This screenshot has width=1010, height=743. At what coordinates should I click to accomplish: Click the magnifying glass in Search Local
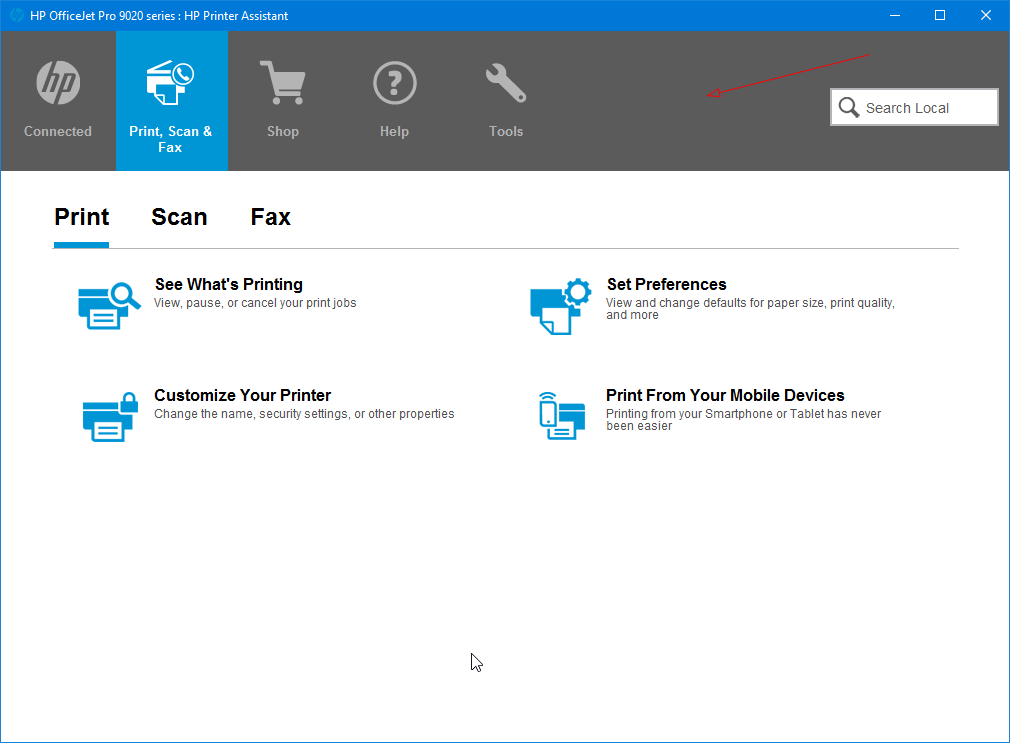(849, 107)
